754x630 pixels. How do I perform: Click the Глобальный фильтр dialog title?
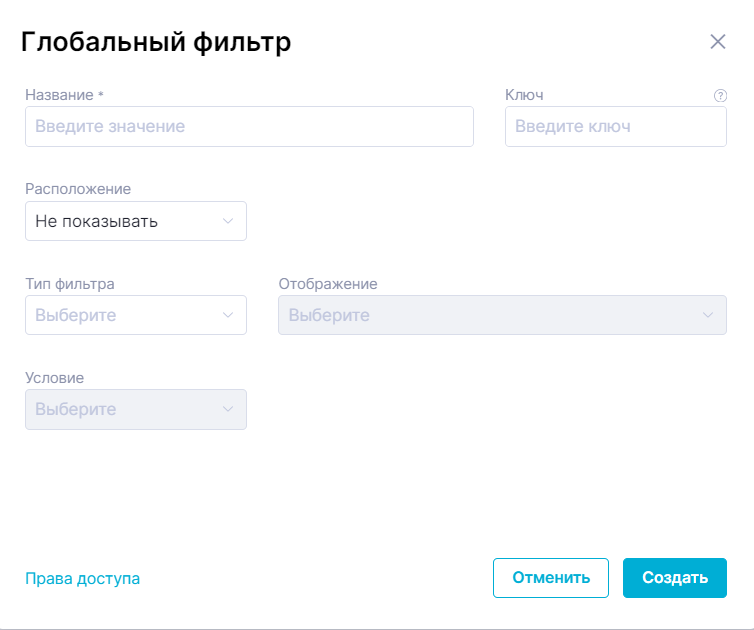point(156,42)
